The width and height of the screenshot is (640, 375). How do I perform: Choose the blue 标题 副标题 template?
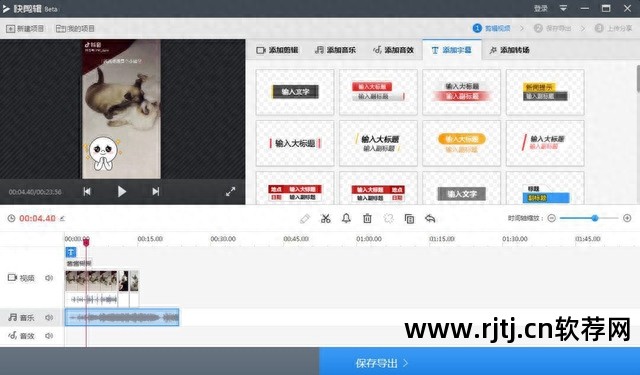click(x=545, y=188)
